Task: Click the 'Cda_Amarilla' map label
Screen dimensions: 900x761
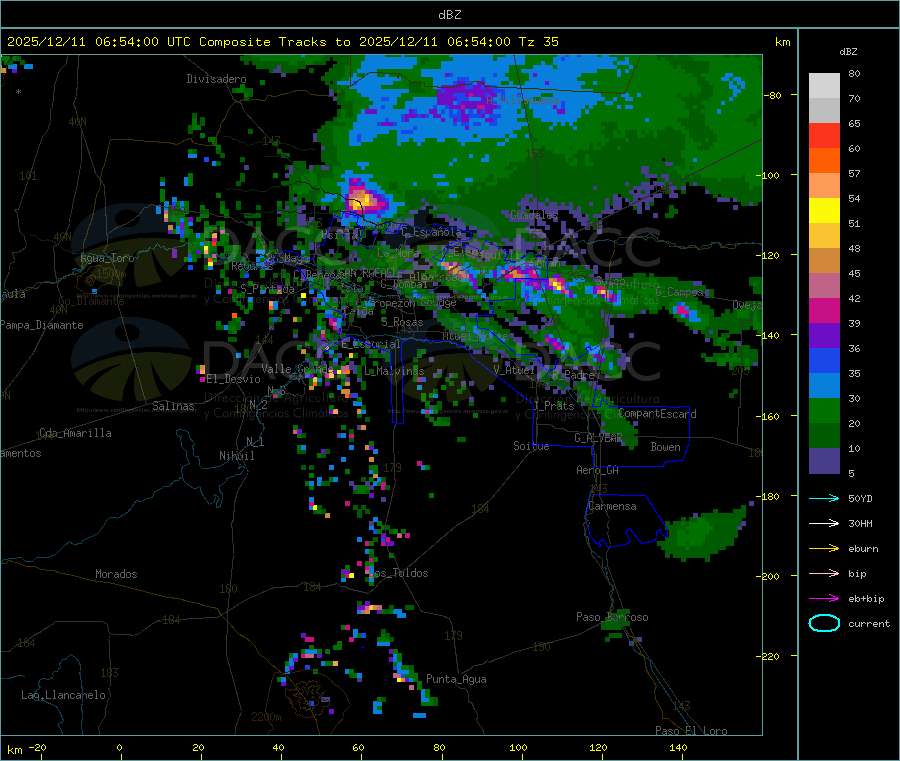Action: coord(75,433)
